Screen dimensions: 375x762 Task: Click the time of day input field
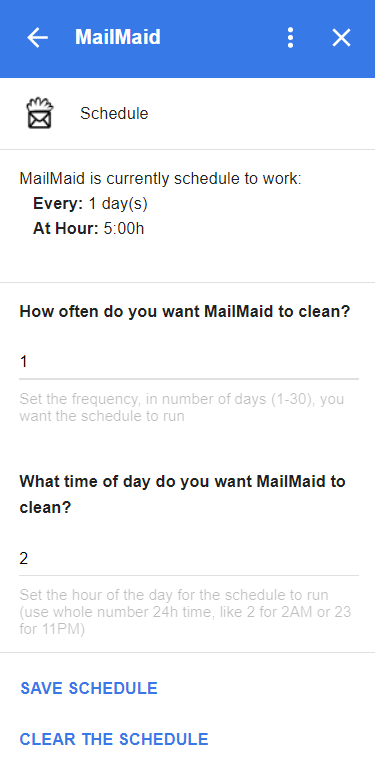[x=189, y=558]
